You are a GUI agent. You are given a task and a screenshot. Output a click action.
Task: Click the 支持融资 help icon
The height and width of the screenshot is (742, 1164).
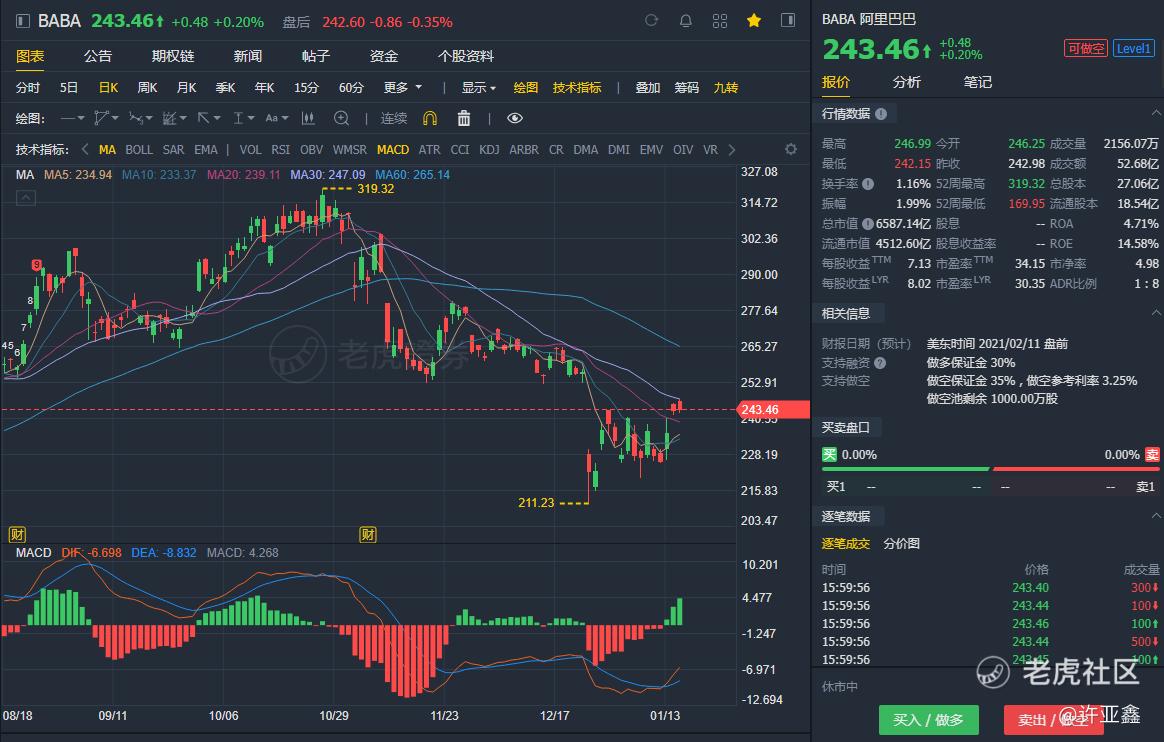click(x=880, y=363)
